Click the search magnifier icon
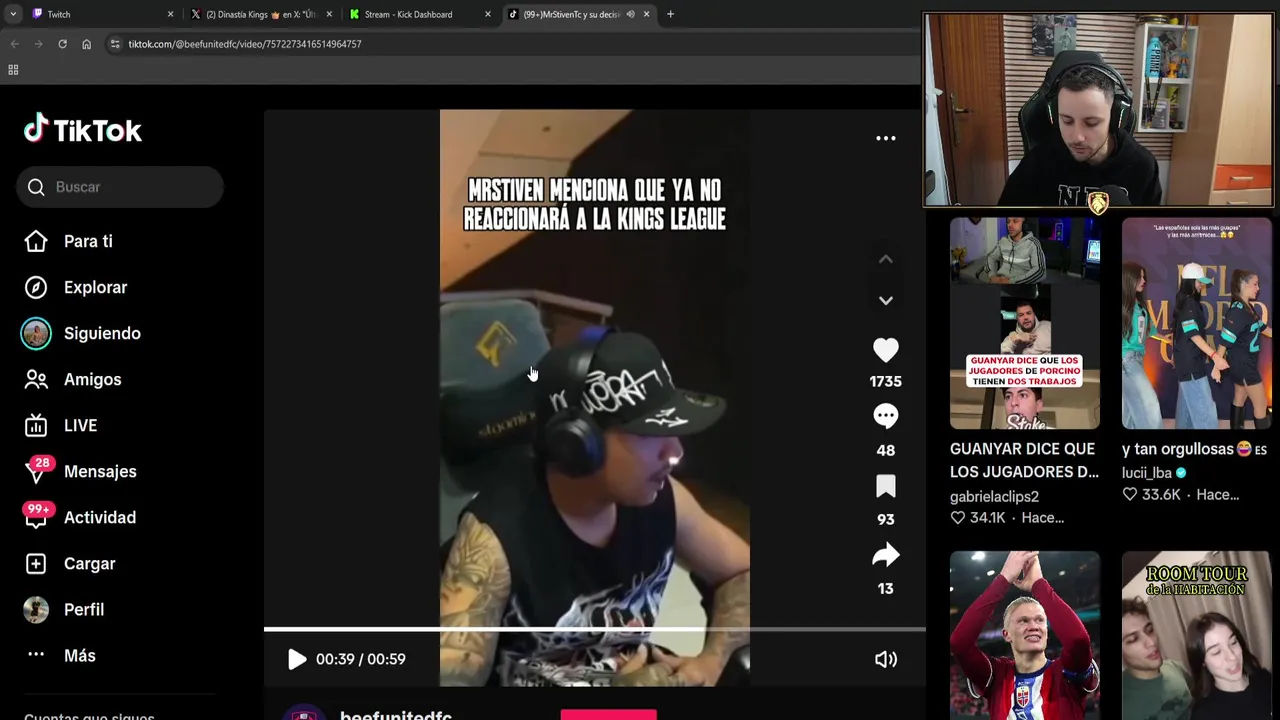The height and width of the screenshot is (720, 1280). coord(36,187)
